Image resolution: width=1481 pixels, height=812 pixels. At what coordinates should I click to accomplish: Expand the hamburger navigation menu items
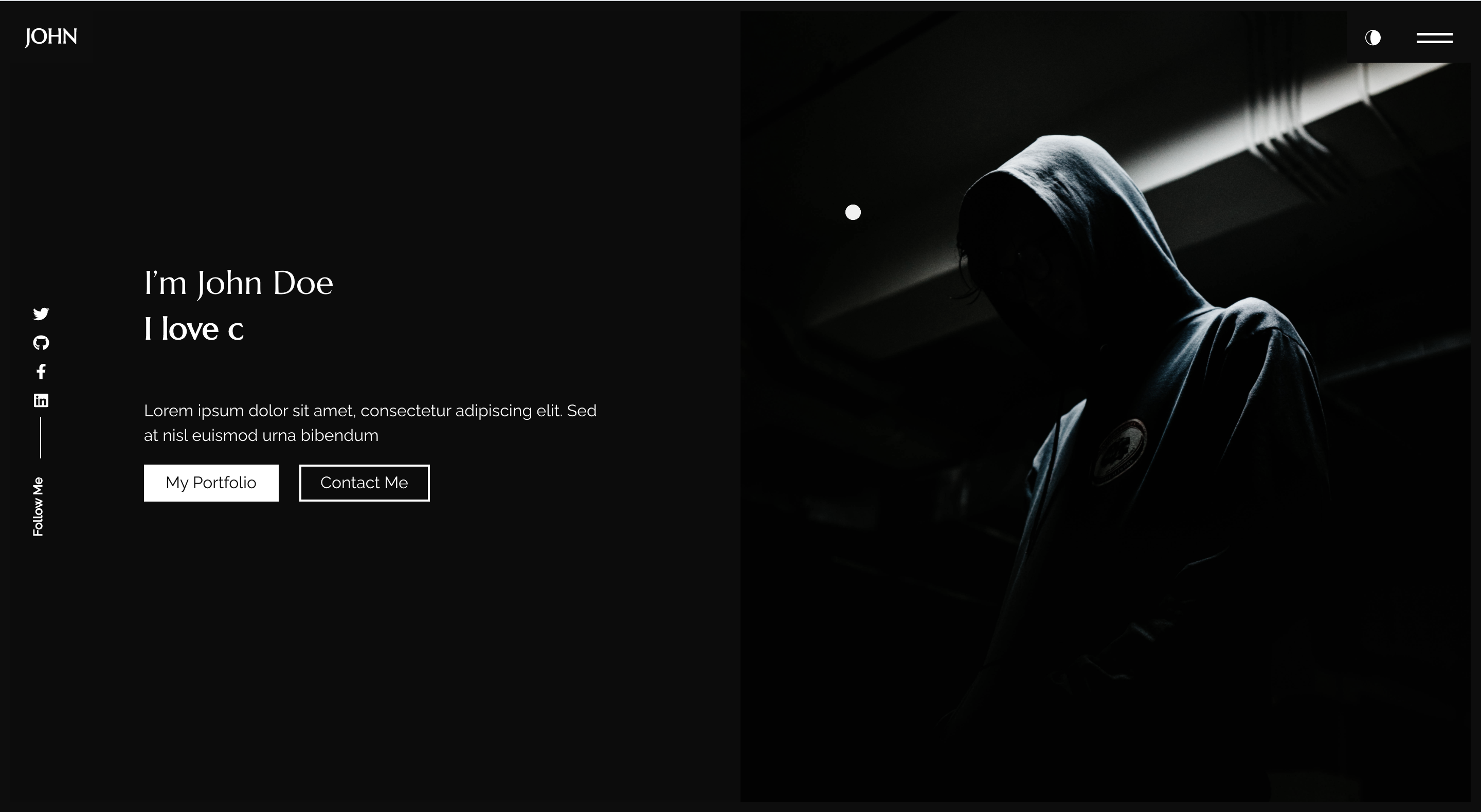click(1435, 38)
